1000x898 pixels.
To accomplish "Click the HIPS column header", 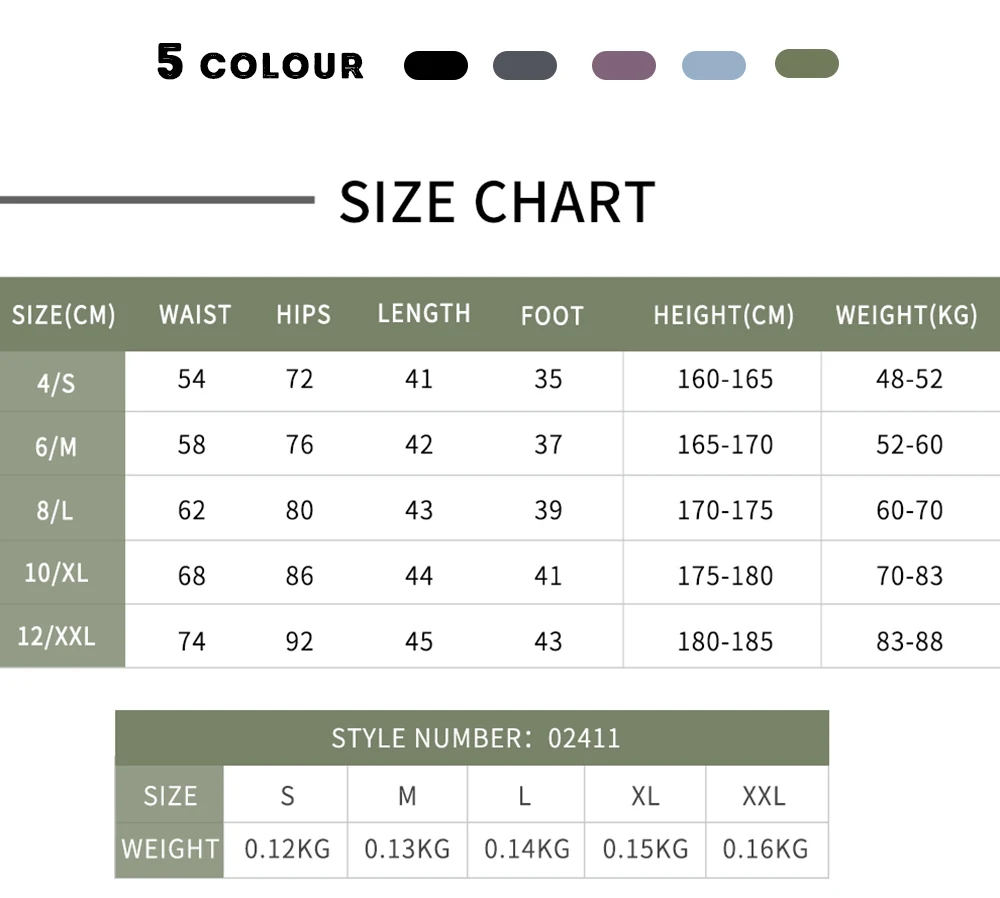I will click(x=303, y=315).
